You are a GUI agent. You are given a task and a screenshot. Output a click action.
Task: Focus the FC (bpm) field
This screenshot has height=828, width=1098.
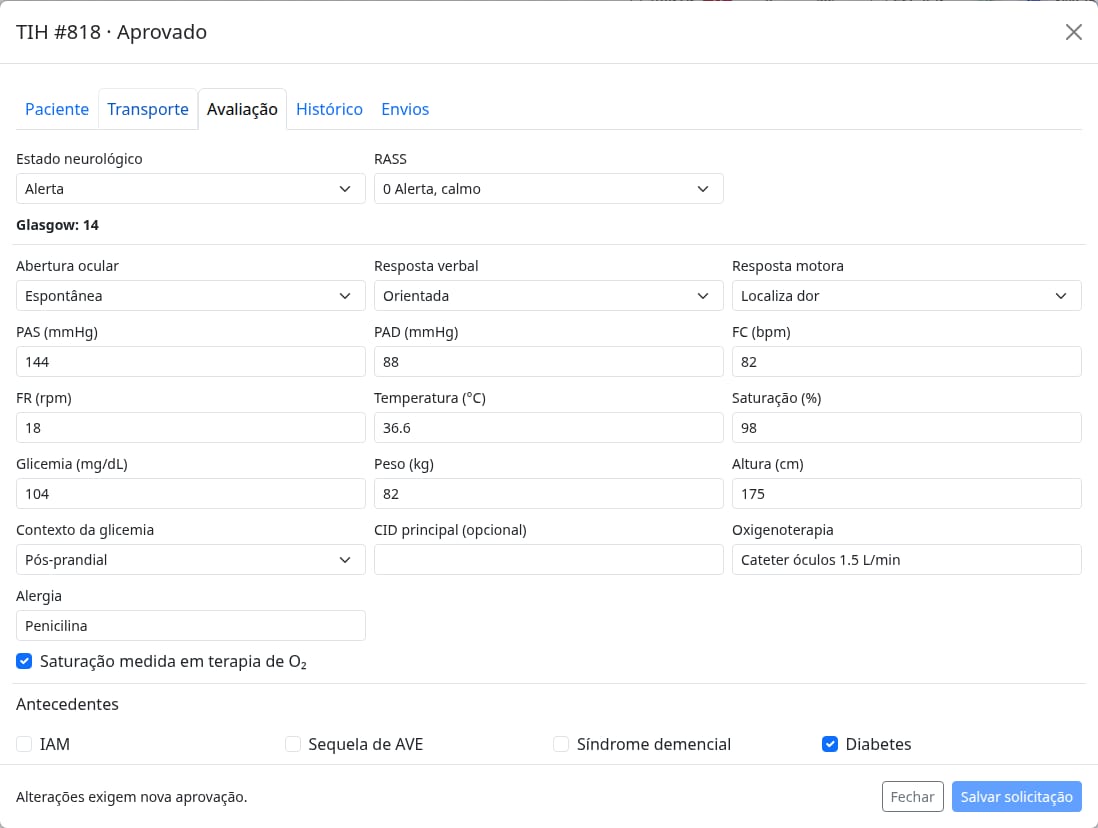point(906,361)
